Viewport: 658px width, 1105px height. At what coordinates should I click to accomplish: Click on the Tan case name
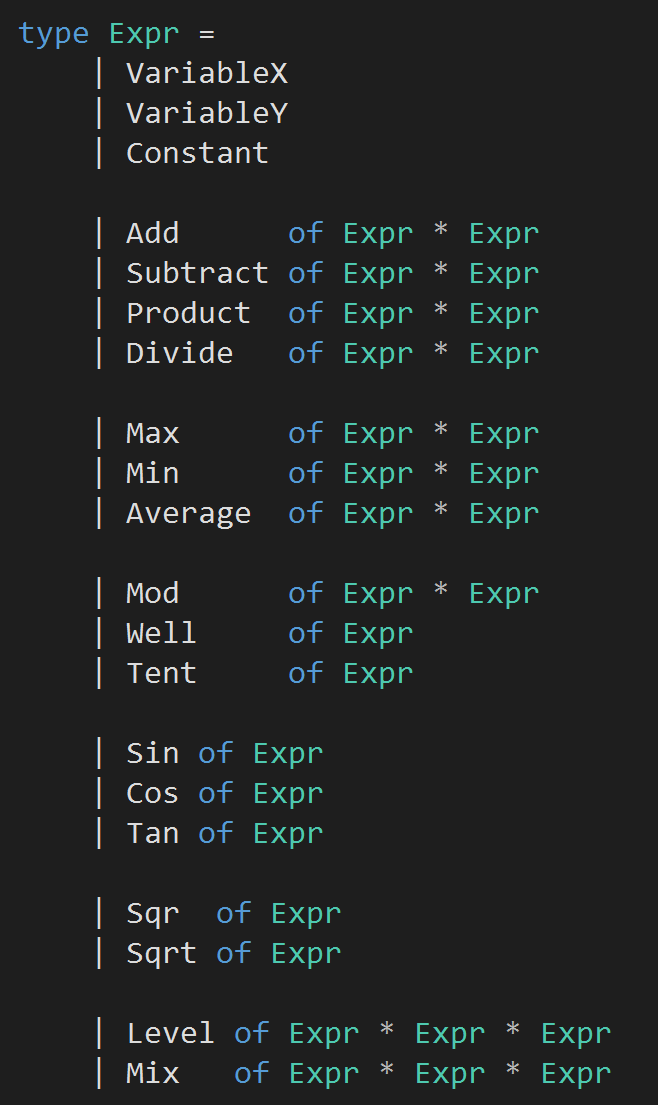click(x=152, y=833)
